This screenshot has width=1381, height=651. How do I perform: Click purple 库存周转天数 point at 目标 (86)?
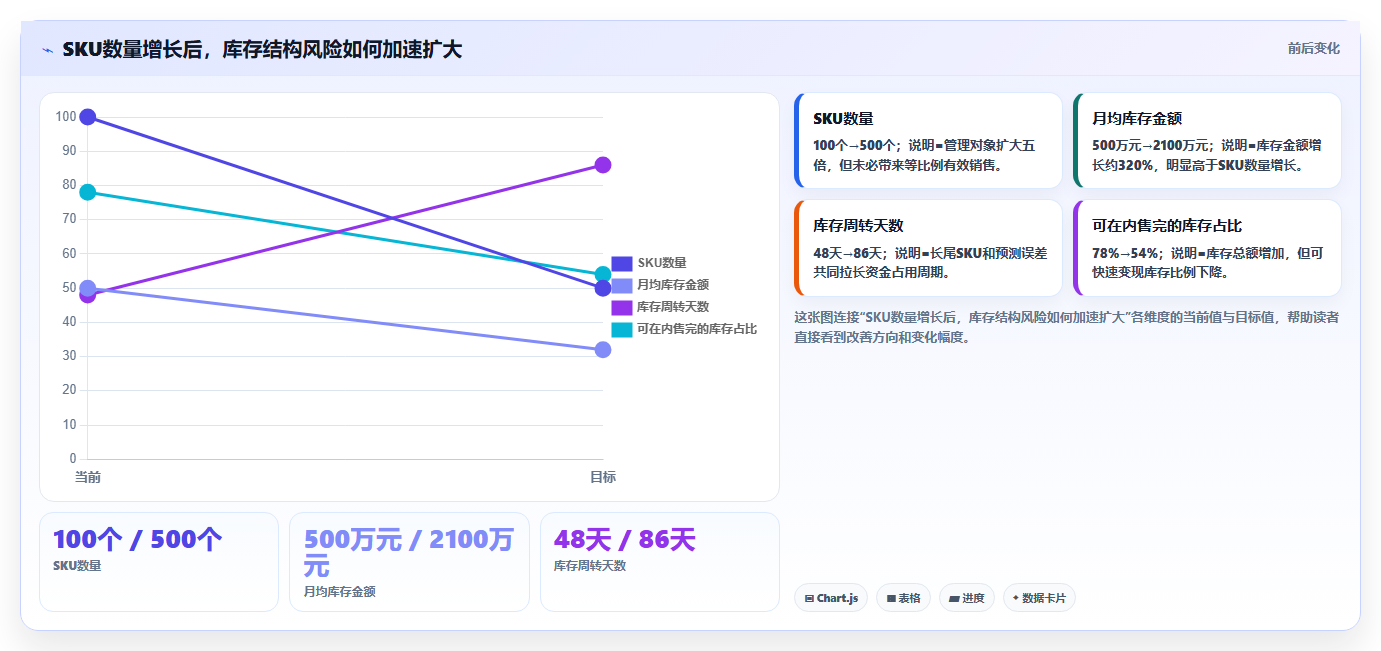click(x=603, y=165)
